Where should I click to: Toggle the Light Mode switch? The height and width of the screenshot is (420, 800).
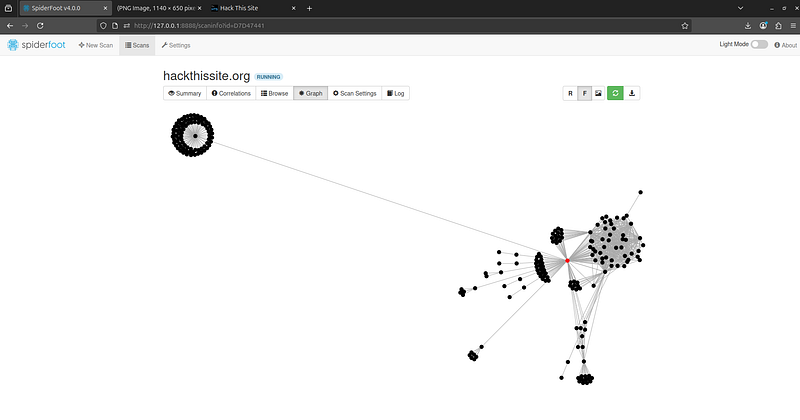tap(759, 44)
